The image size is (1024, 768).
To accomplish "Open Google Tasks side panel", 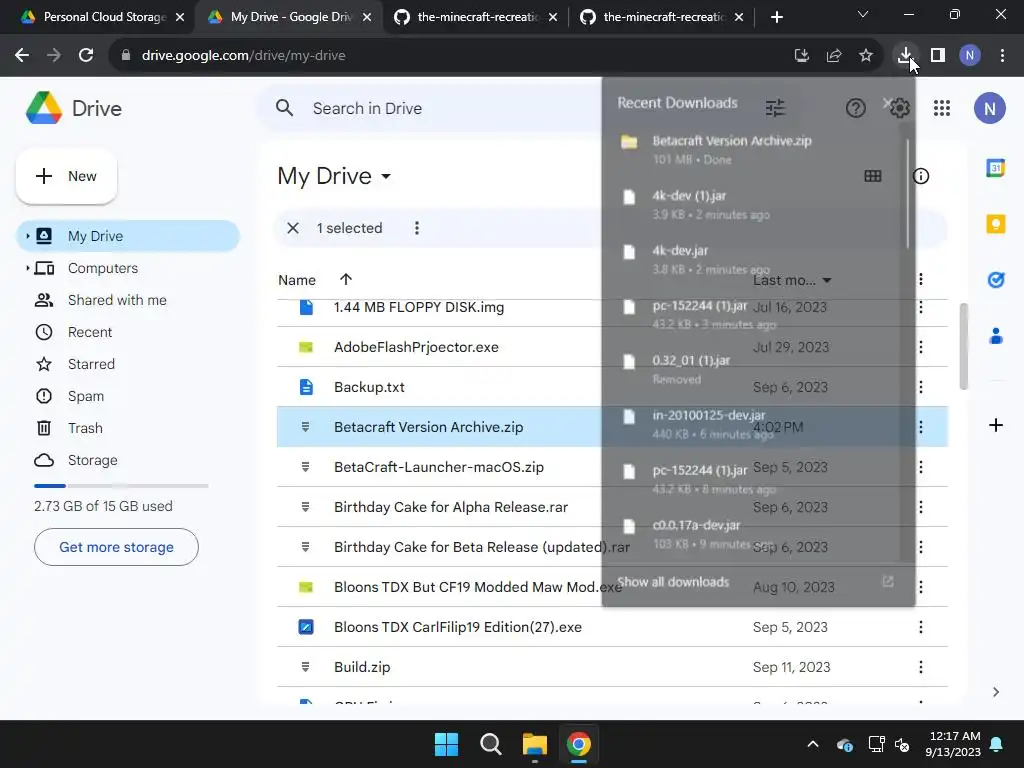I will coord(995,280).
